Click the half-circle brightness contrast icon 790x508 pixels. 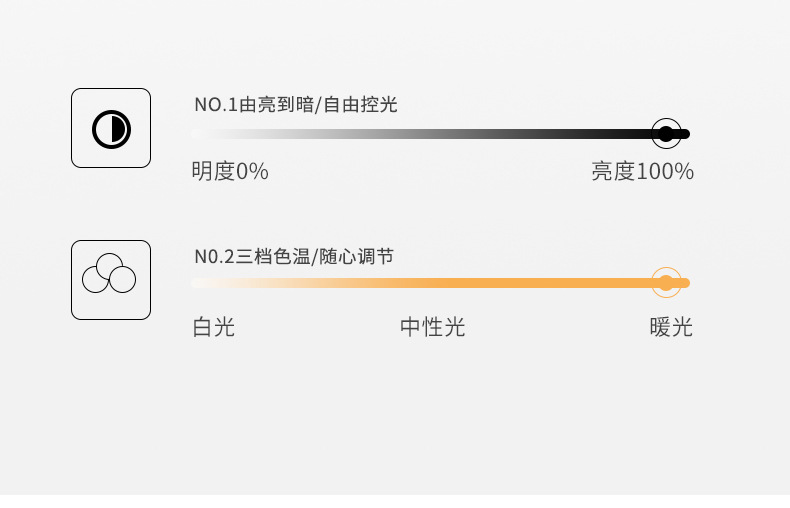111,128
